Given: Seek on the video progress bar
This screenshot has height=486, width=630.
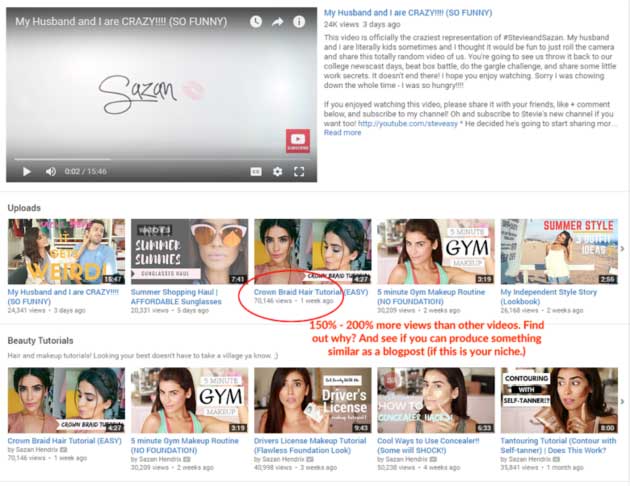Looking at the screenshot, I should click(161, 159).
